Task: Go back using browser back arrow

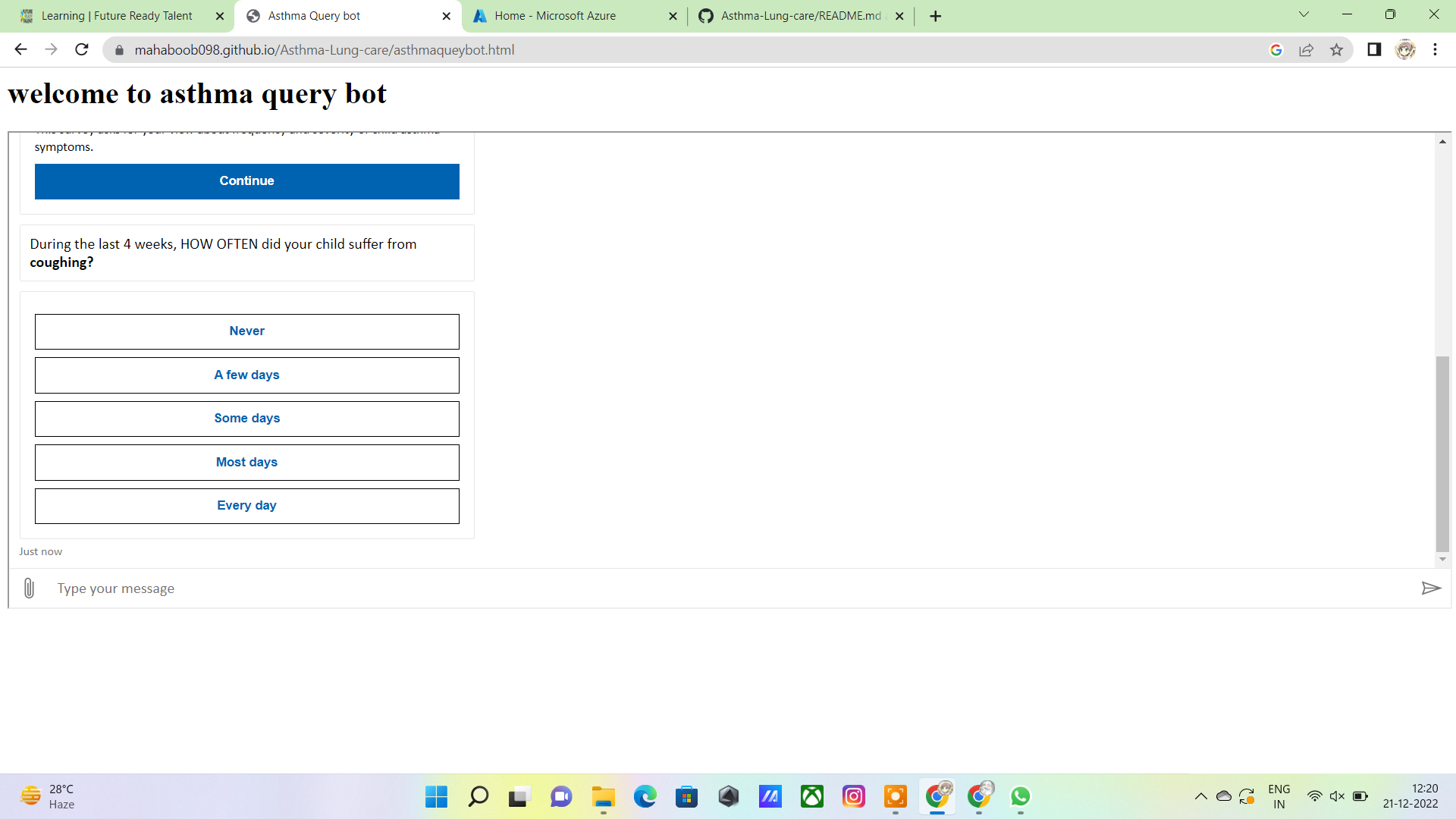Action: [20, 50]
